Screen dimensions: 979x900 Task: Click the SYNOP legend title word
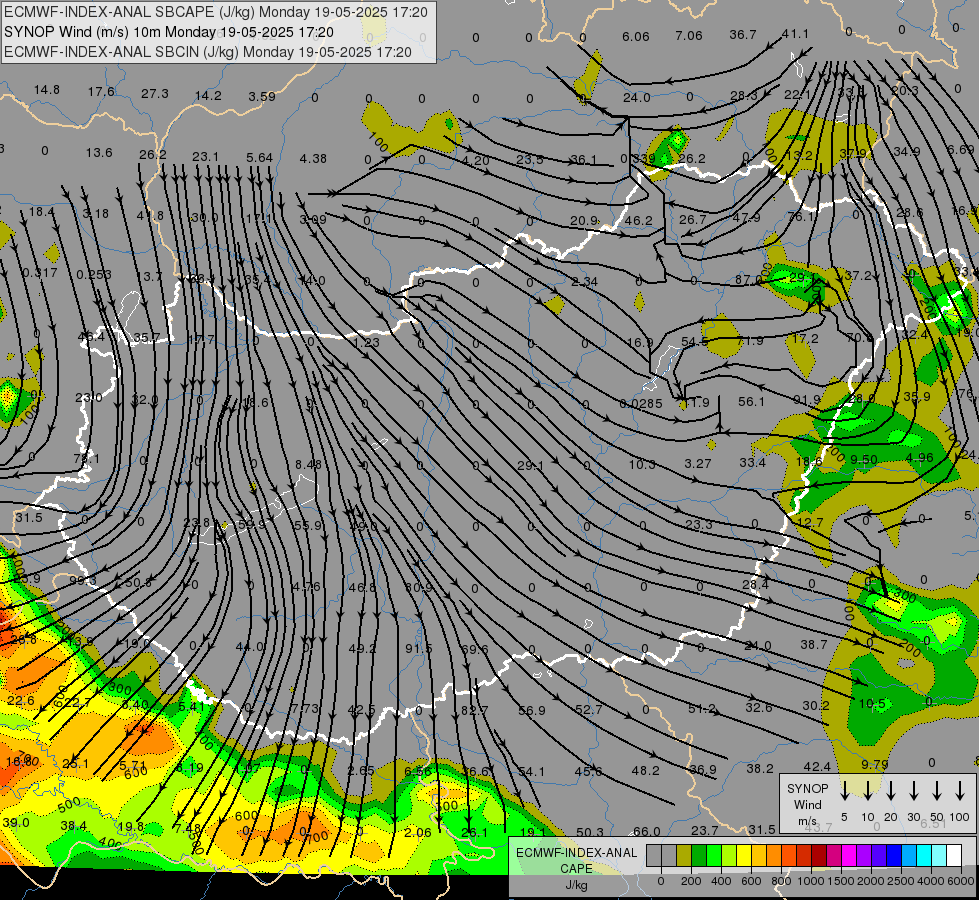click(x=807, y=788)
